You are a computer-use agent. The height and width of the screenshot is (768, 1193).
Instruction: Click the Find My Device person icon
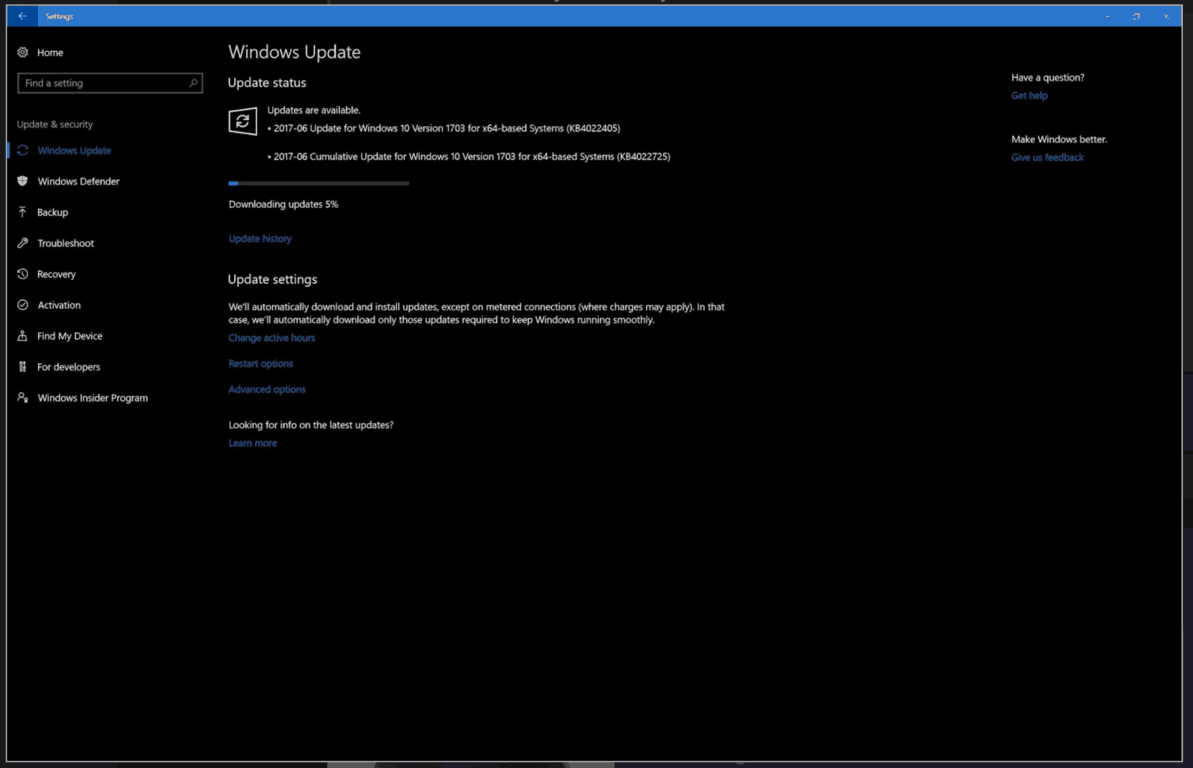(x=23, y=336)
